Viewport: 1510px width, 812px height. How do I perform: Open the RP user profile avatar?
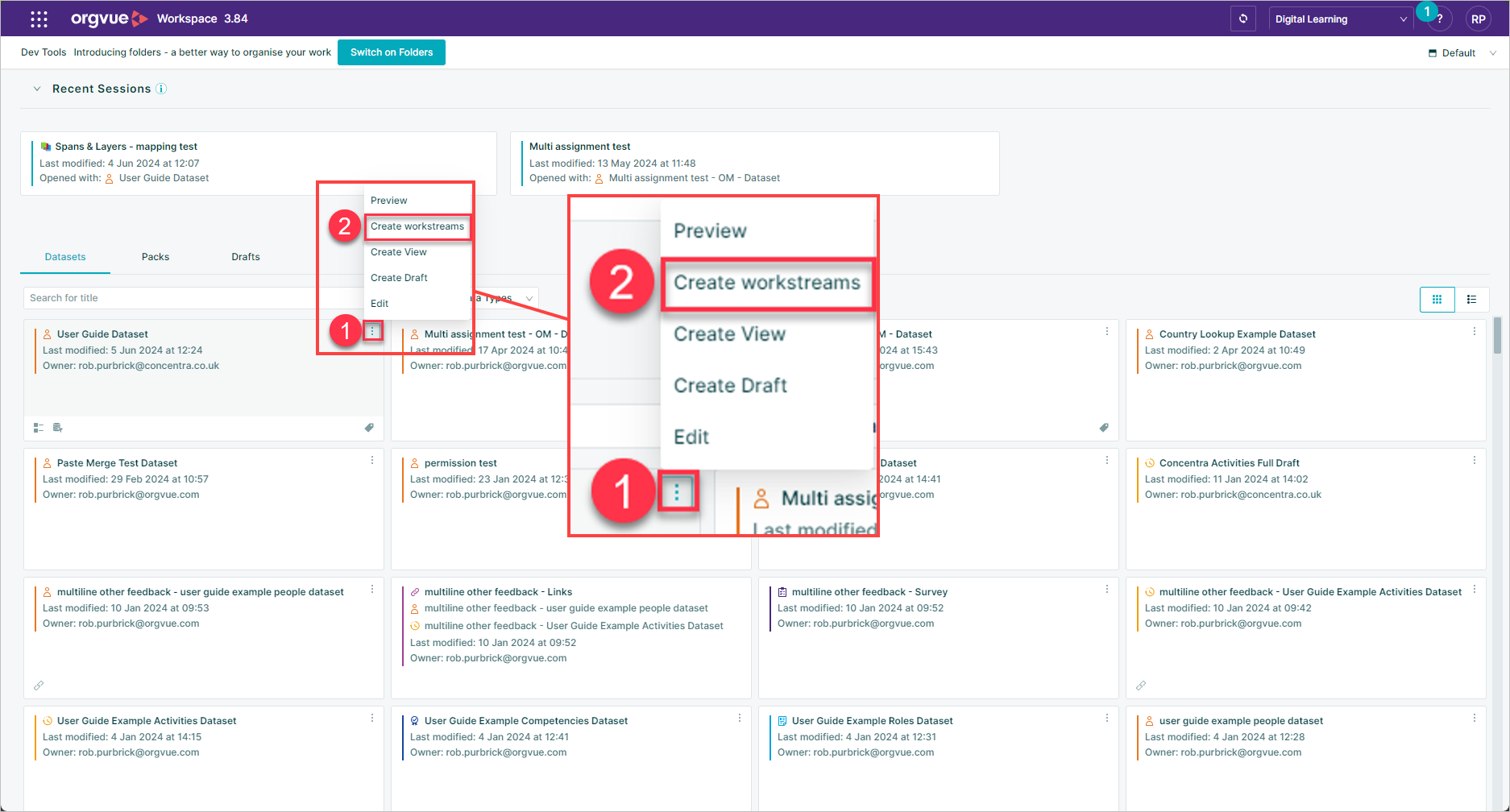pos(1478,19)
